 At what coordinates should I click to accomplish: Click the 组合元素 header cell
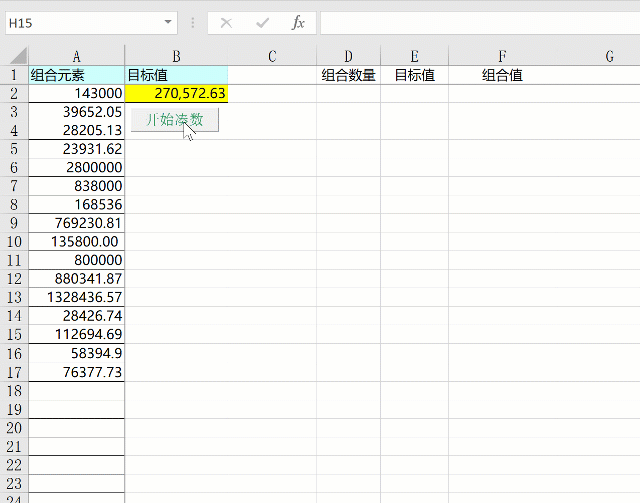point(76,75)
